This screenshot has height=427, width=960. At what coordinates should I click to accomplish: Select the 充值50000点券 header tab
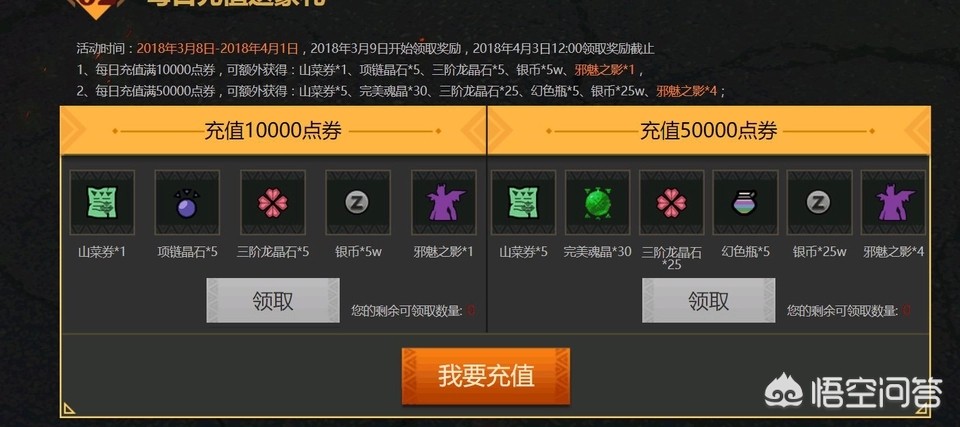709,130
